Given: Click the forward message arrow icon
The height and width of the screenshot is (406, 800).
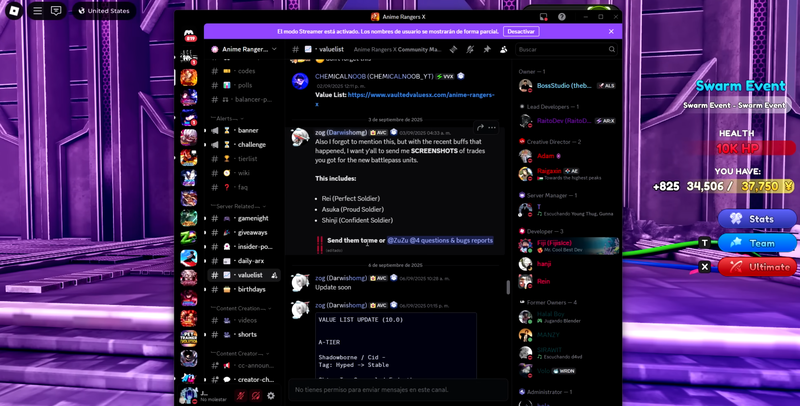Looking at the screenshot, I should 480,128.
